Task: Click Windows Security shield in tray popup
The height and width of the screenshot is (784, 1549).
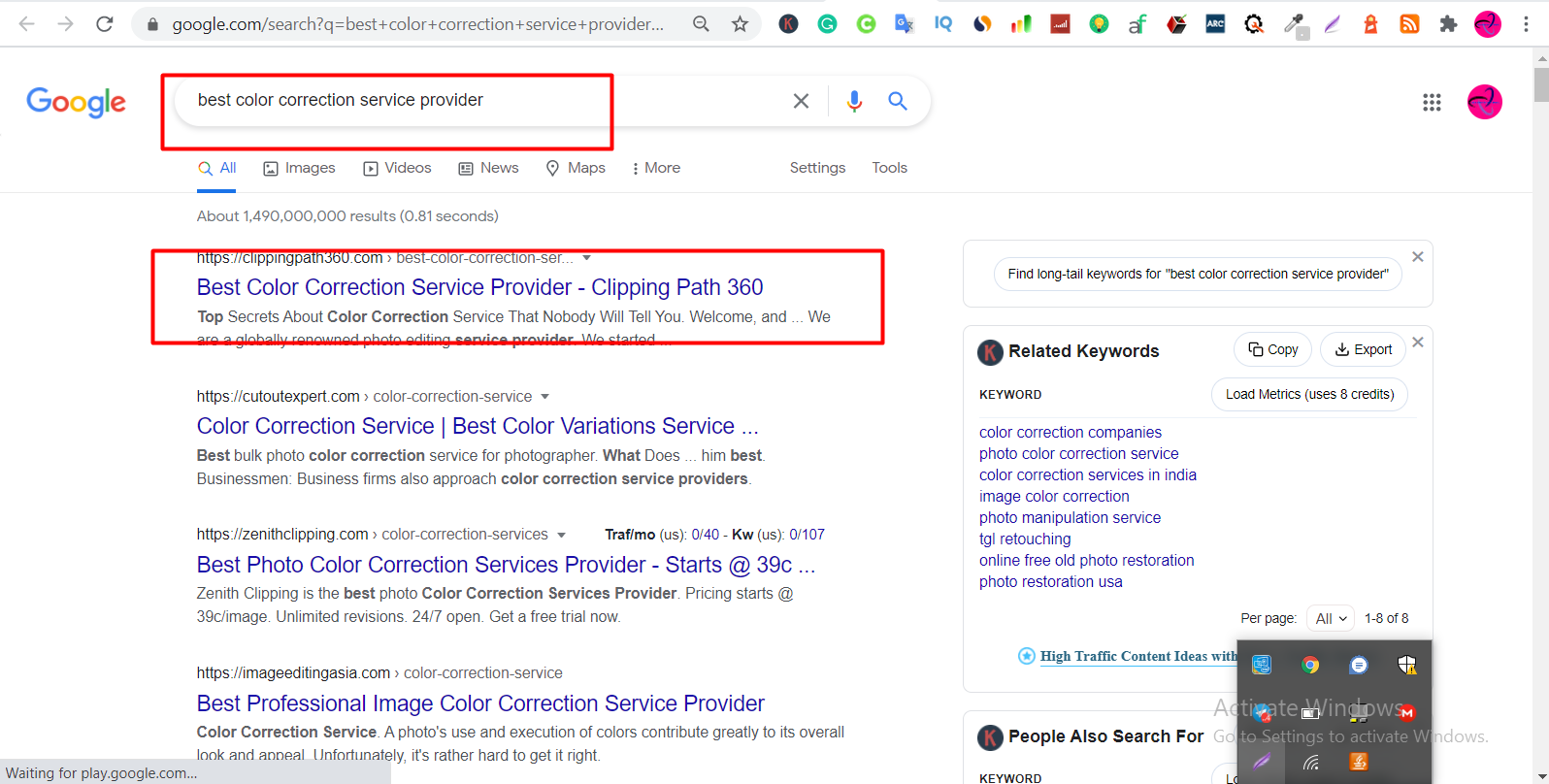Action: point(1406,665)
